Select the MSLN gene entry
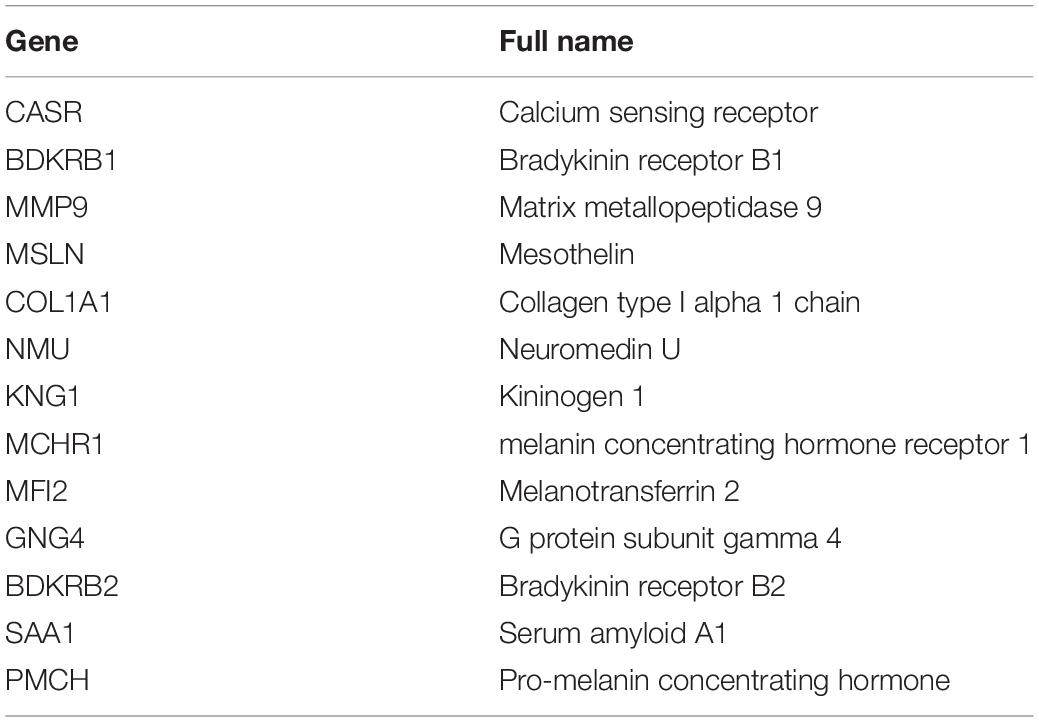The height and width of the screenshot is (722, 1039). coord(45,255)
